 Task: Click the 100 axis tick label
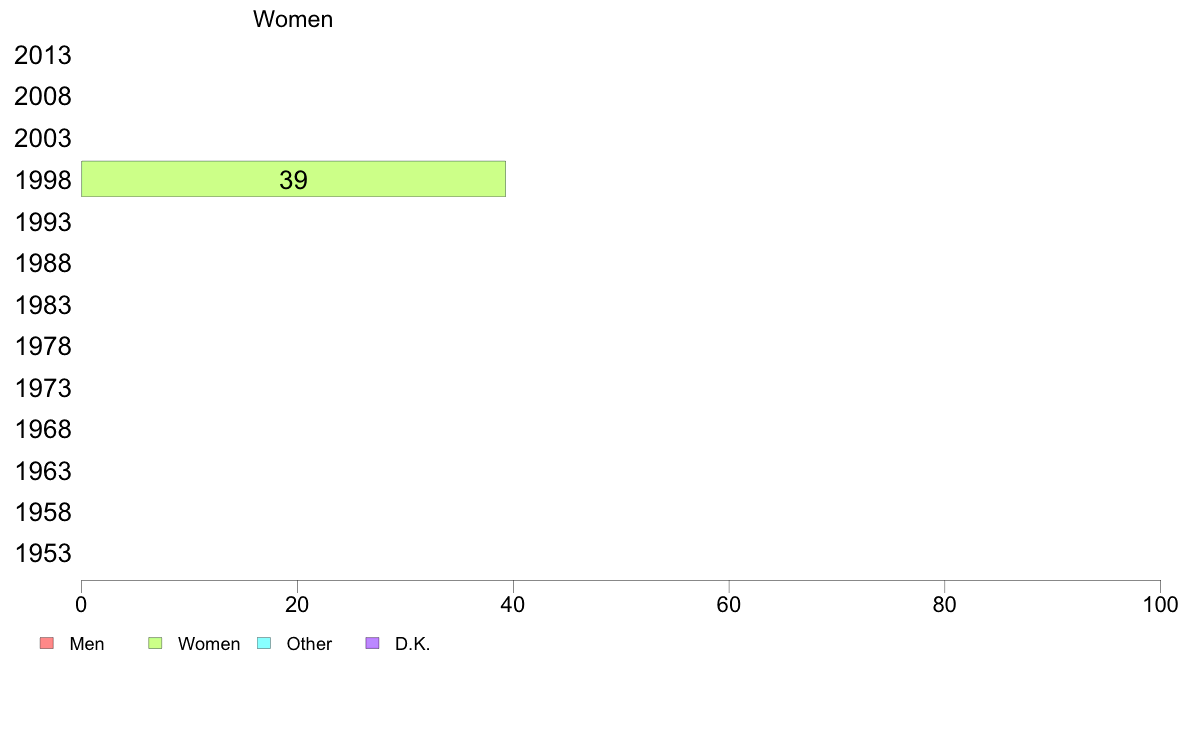[x=1160, y=605]
